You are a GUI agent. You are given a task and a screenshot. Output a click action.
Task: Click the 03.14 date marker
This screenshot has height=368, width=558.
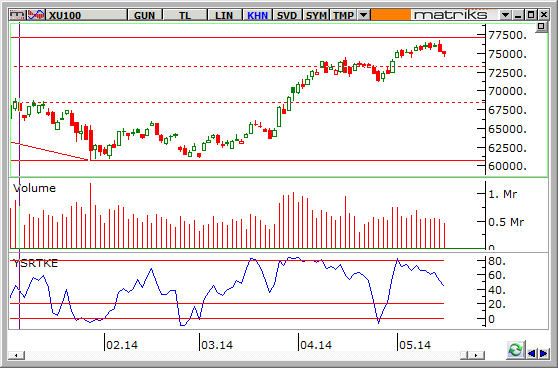217,345
